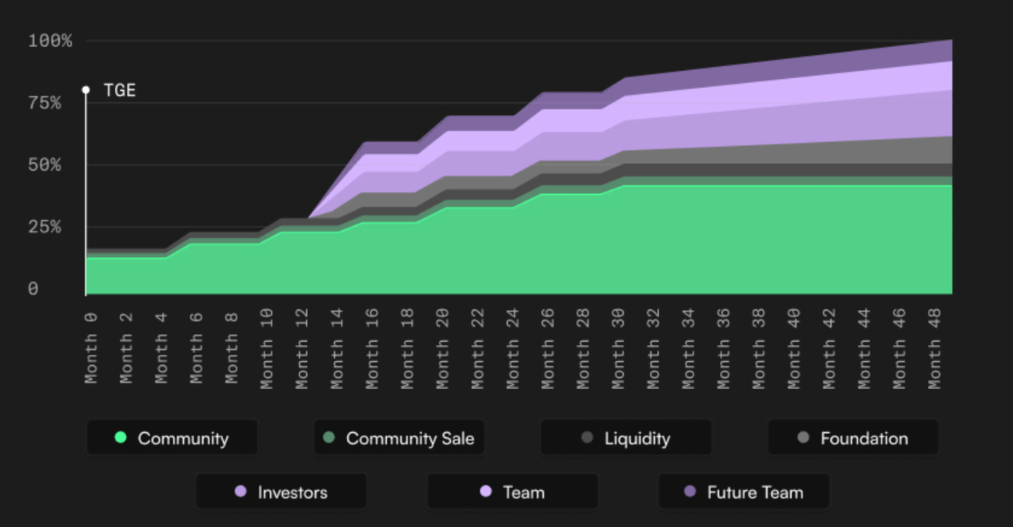This screenshot has width=1013, height=527.
Task: Click the 100% y-axis label
Action: [x=50, y=41]
